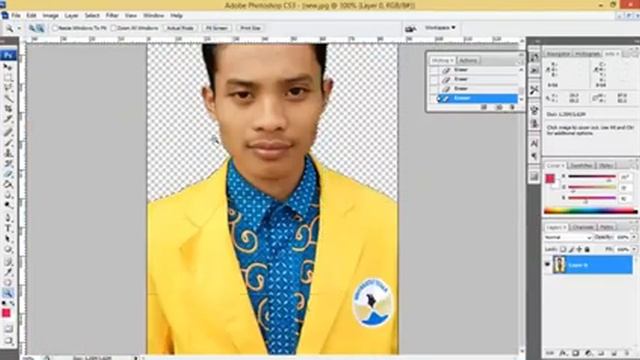Select the Horizontal Type tool
Image resolution: width=640 pixels, height=360 pixels.
(x=7, y=229)
